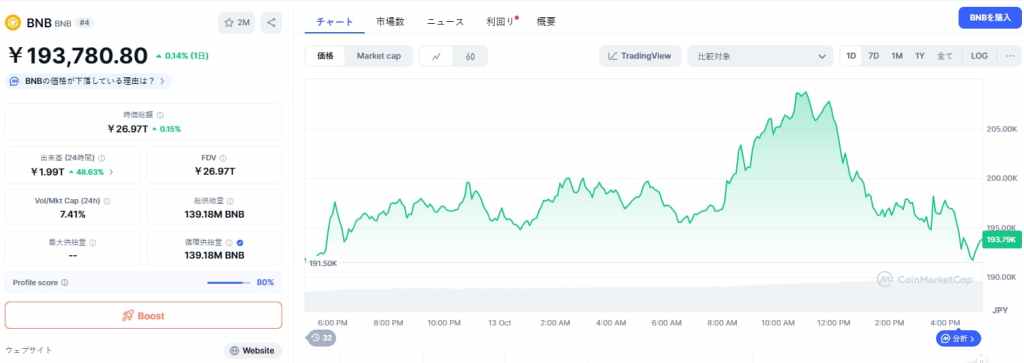This screenshot has width=1024, height=363.
Task: Set chart range to 7D
Action: [x=873, y=56]
